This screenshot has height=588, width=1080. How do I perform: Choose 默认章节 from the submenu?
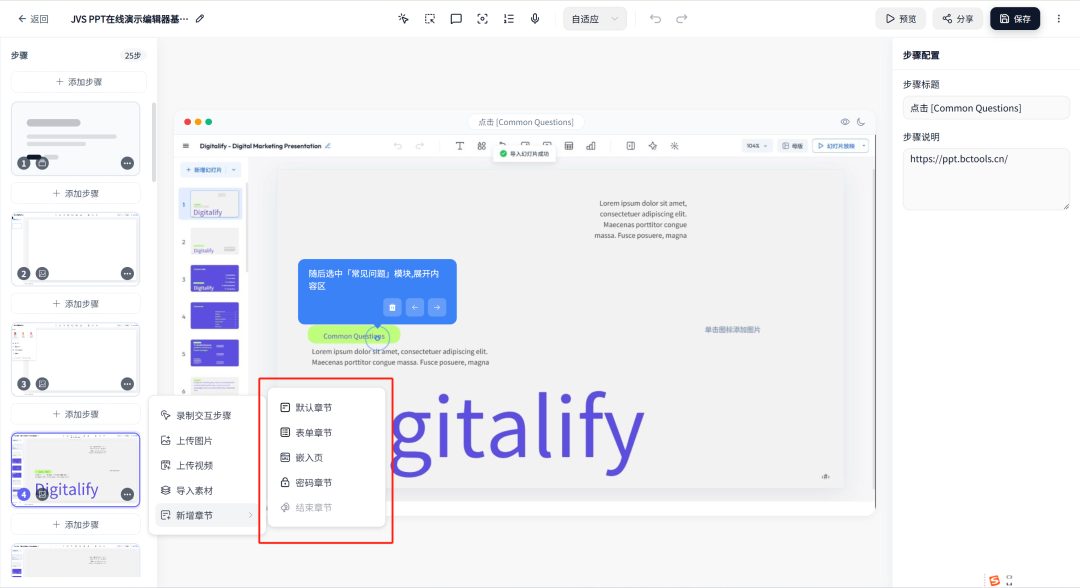[x=326, y=408]
